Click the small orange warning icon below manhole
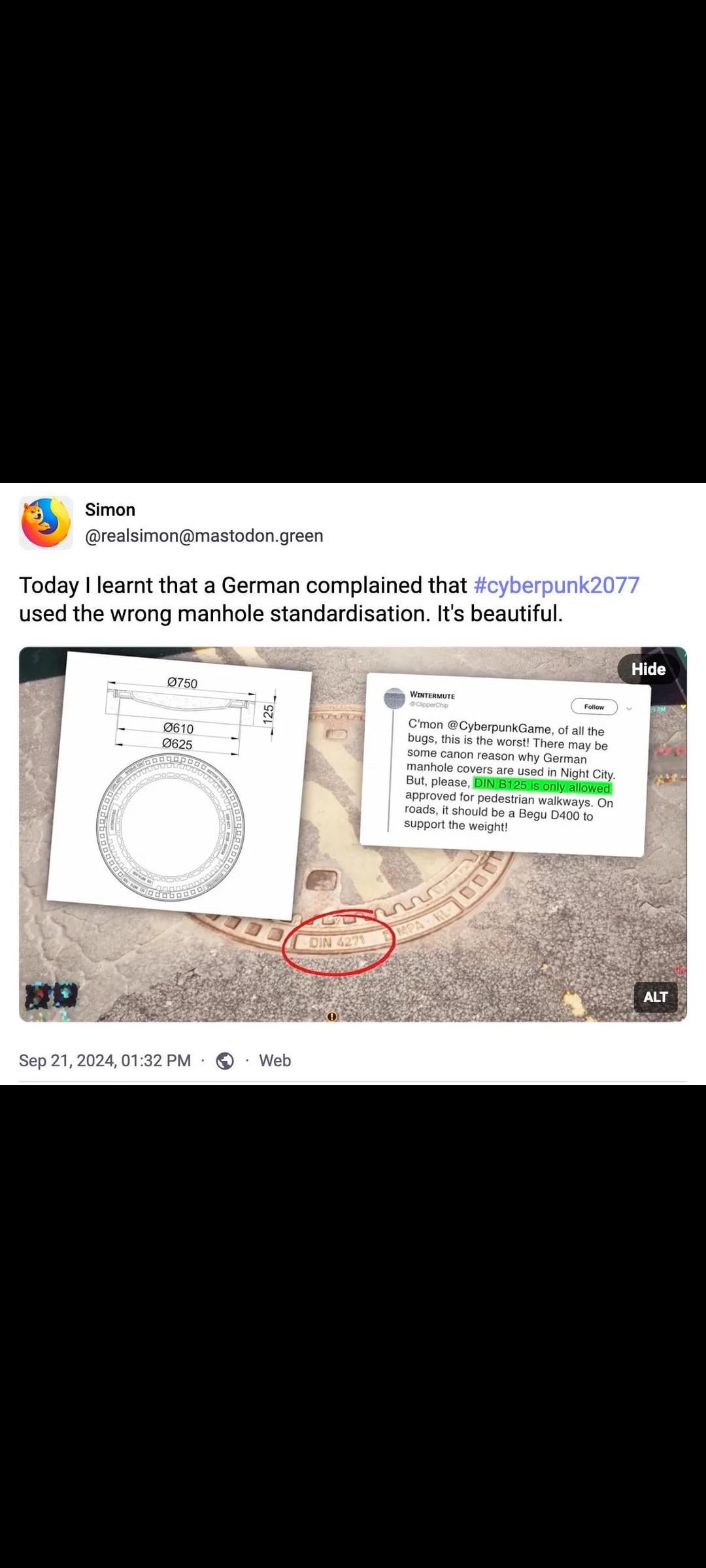 coord(332,1017)
